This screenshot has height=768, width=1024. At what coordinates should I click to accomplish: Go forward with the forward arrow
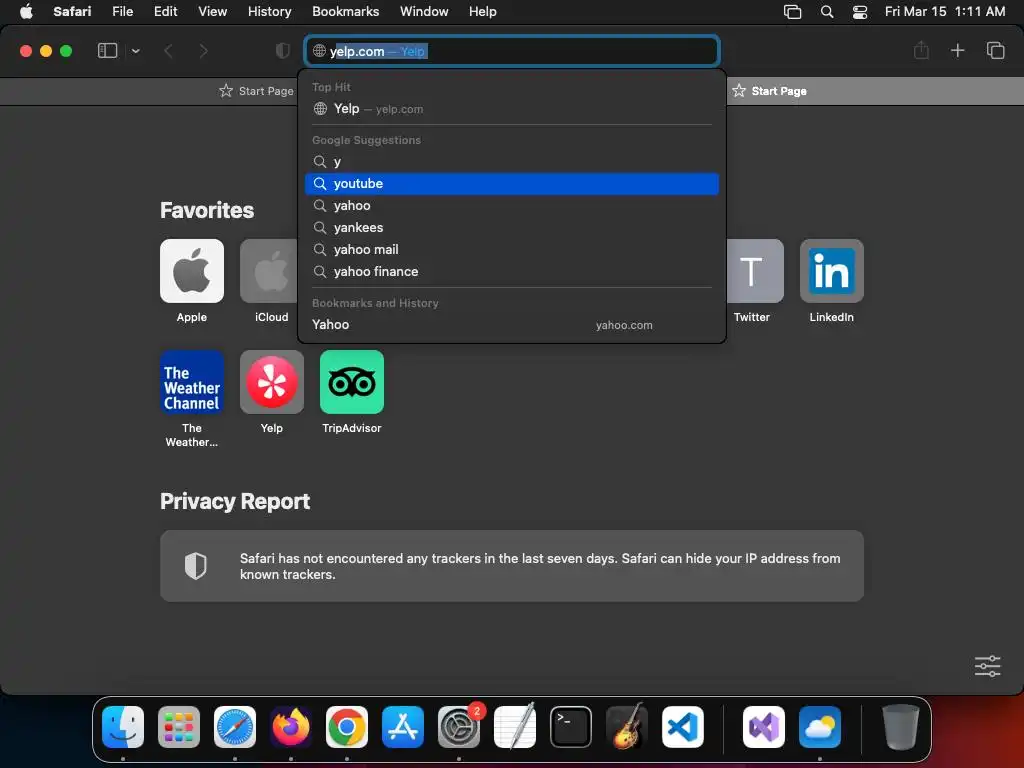(203, 51)
